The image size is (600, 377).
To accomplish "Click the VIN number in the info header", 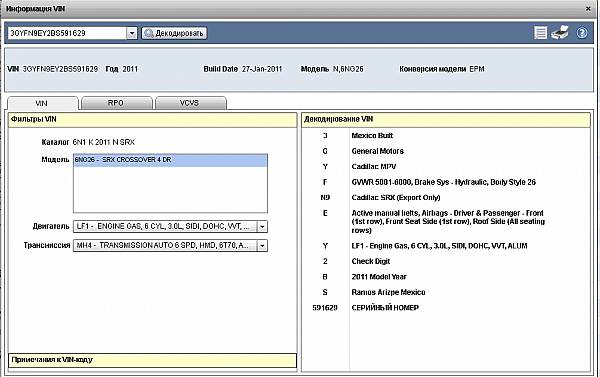I will point(60,69).
